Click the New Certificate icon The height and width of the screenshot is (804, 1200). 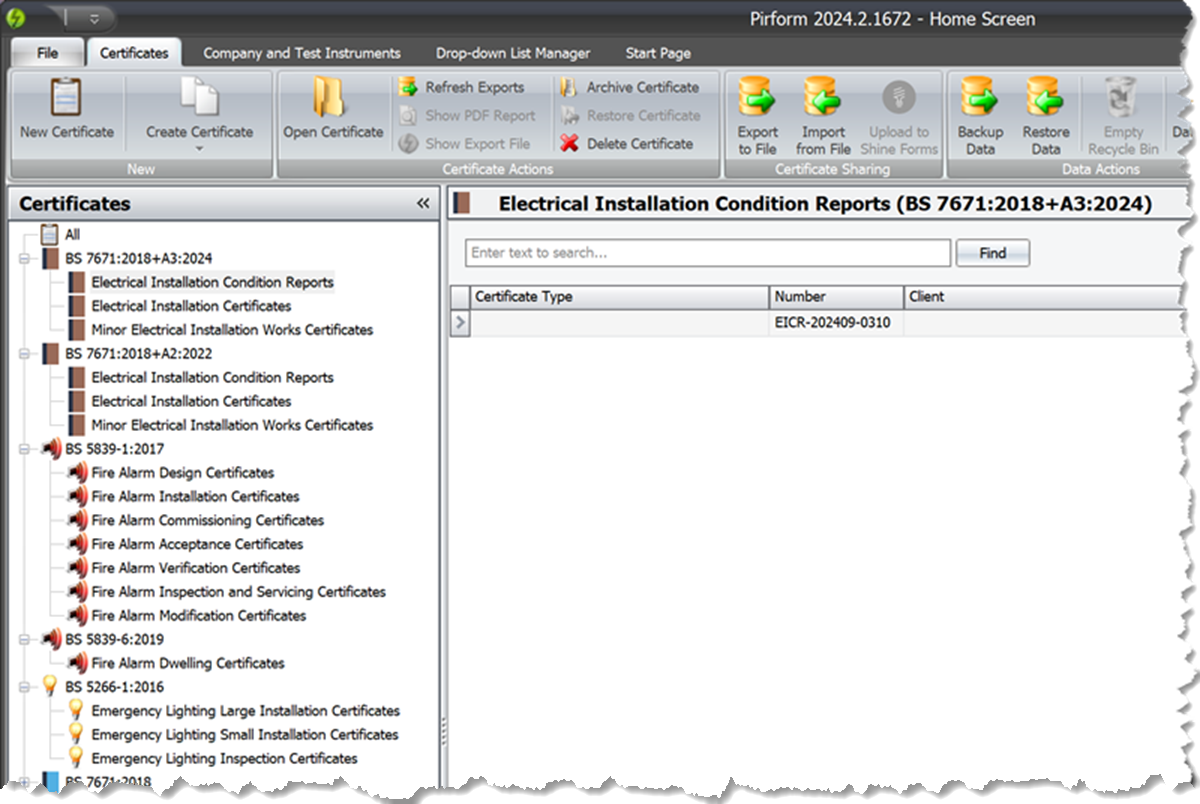pos(66,100)
